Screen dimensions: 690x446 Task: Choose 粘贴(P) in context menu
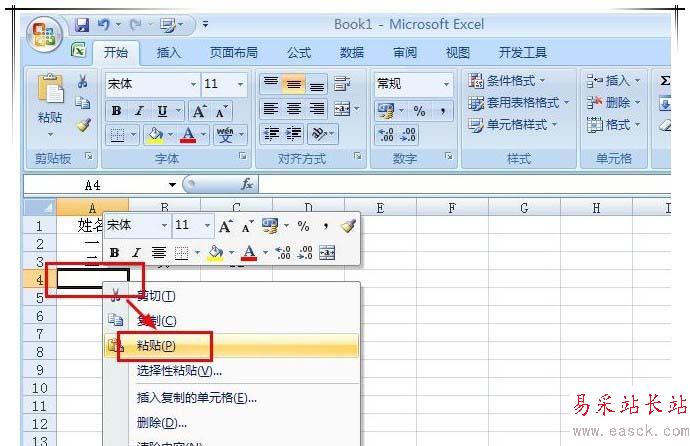pos(232,346)
